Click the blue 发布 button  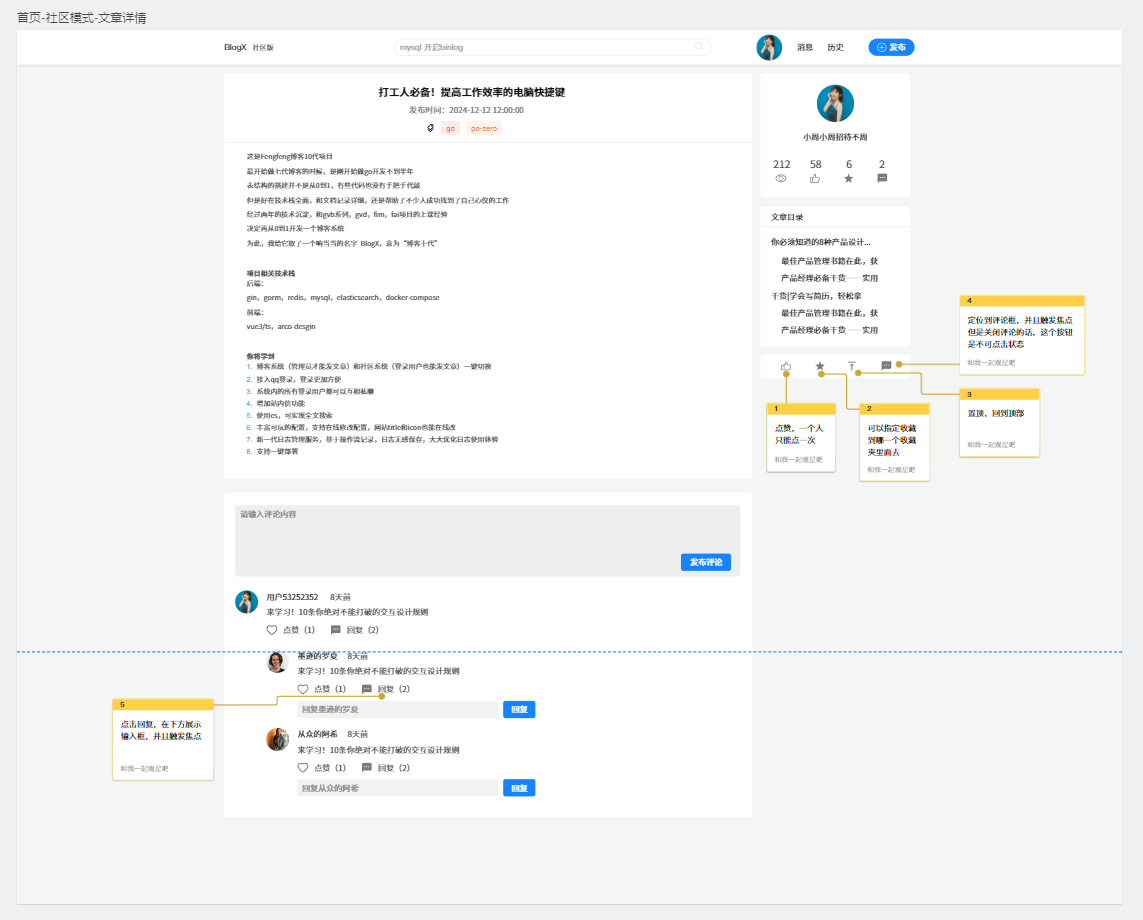click(x=891, y=47)
